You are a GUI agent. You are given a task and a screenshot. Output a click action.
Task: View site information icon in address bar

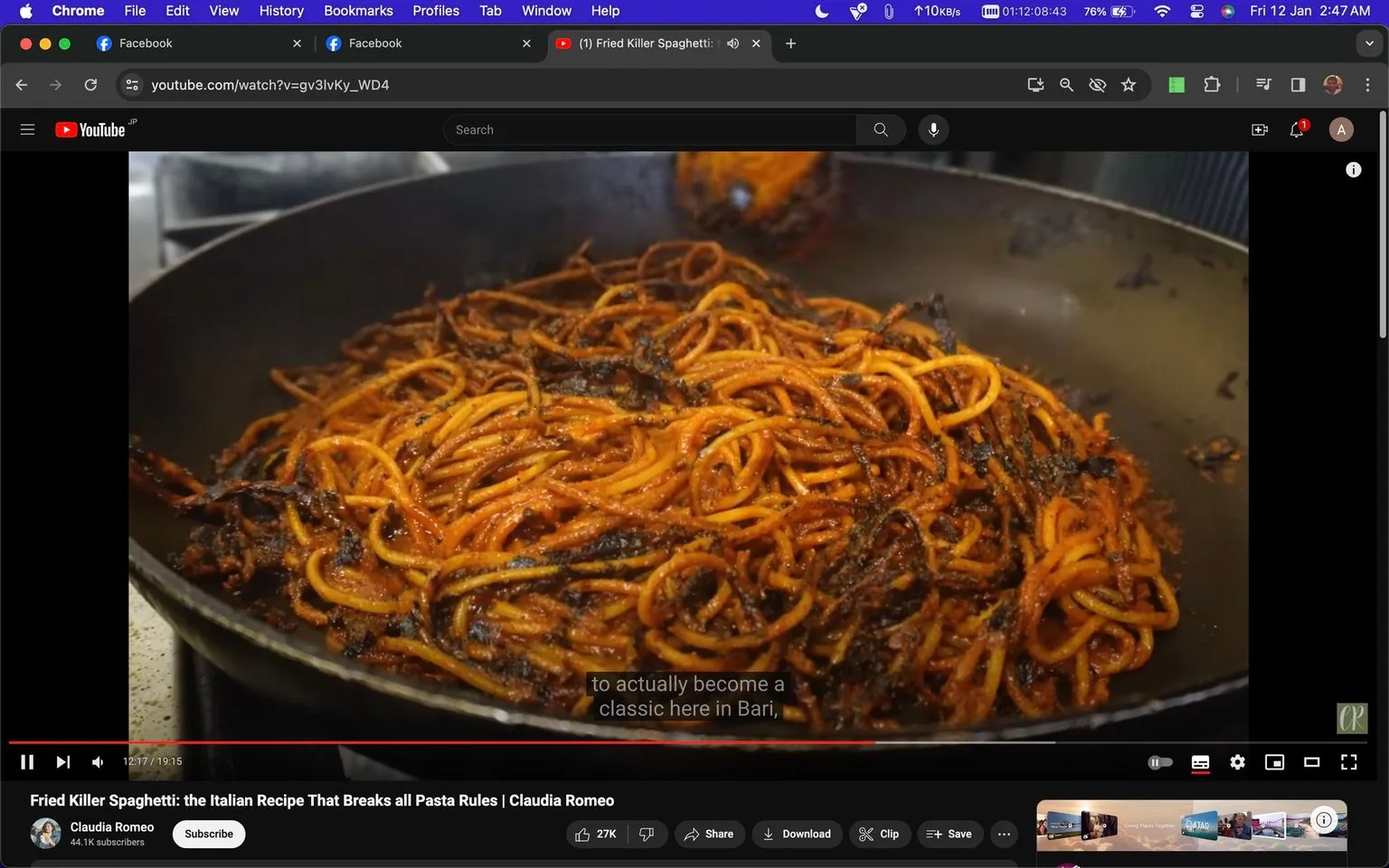(132, 84)
